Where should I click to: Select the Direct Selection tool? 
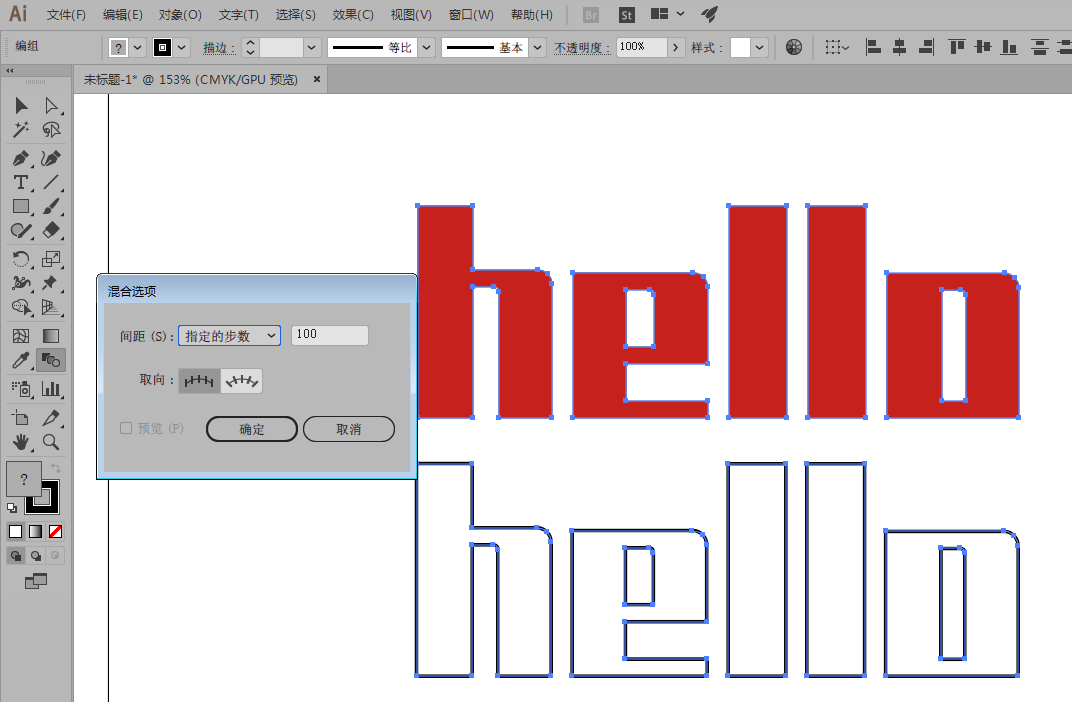[51, 105]
